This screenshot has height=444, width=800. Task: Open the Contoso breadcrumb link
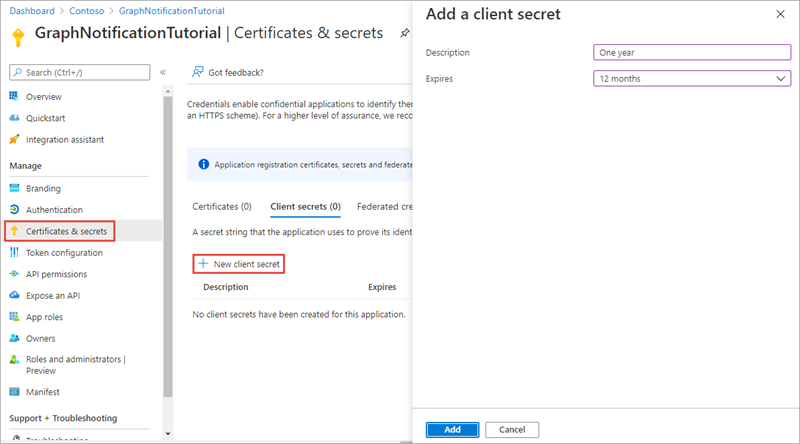(87, 11)
